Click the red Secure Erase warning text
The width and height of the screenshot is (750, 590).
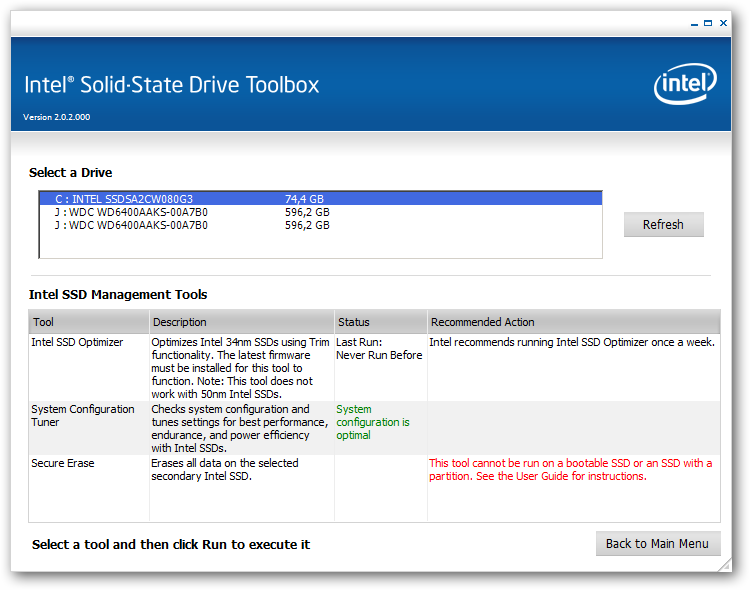(570, 469)
